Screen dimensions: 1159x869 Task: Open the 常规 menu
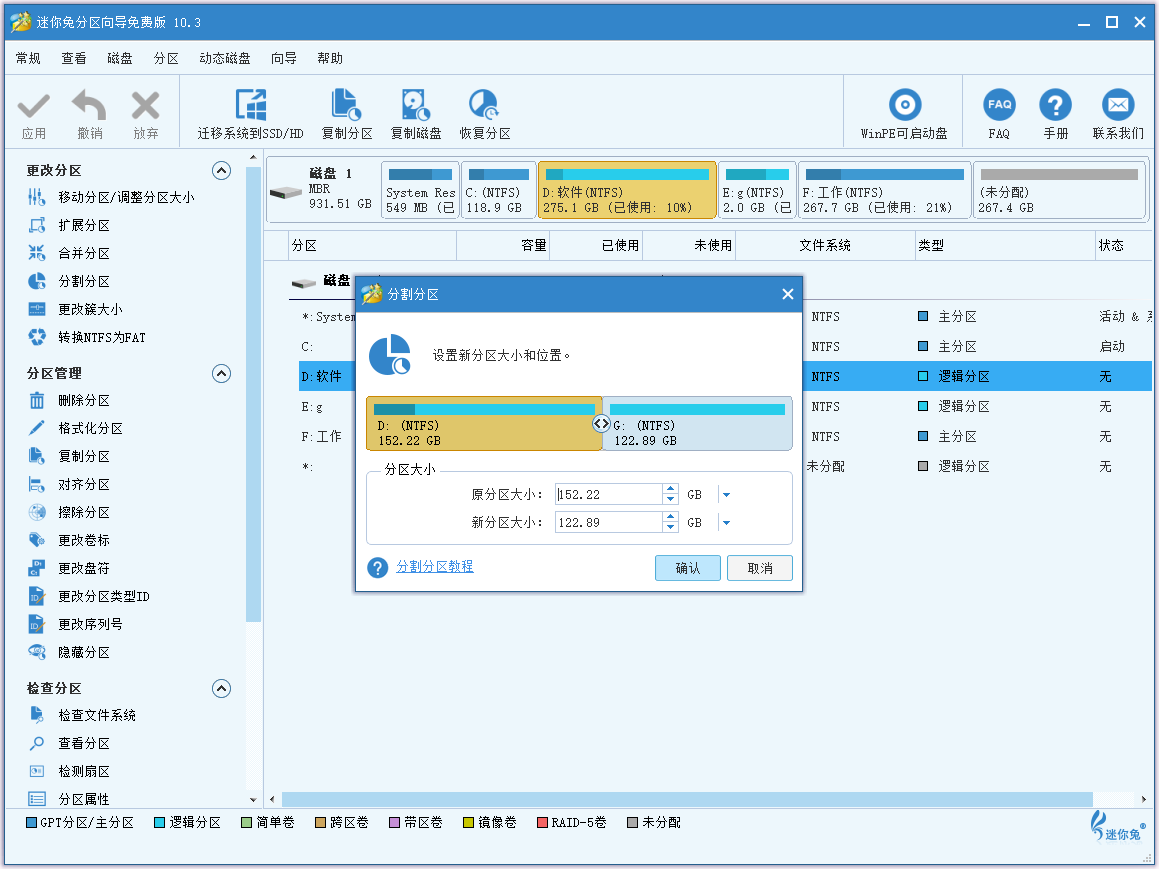[x=28, y=58]
